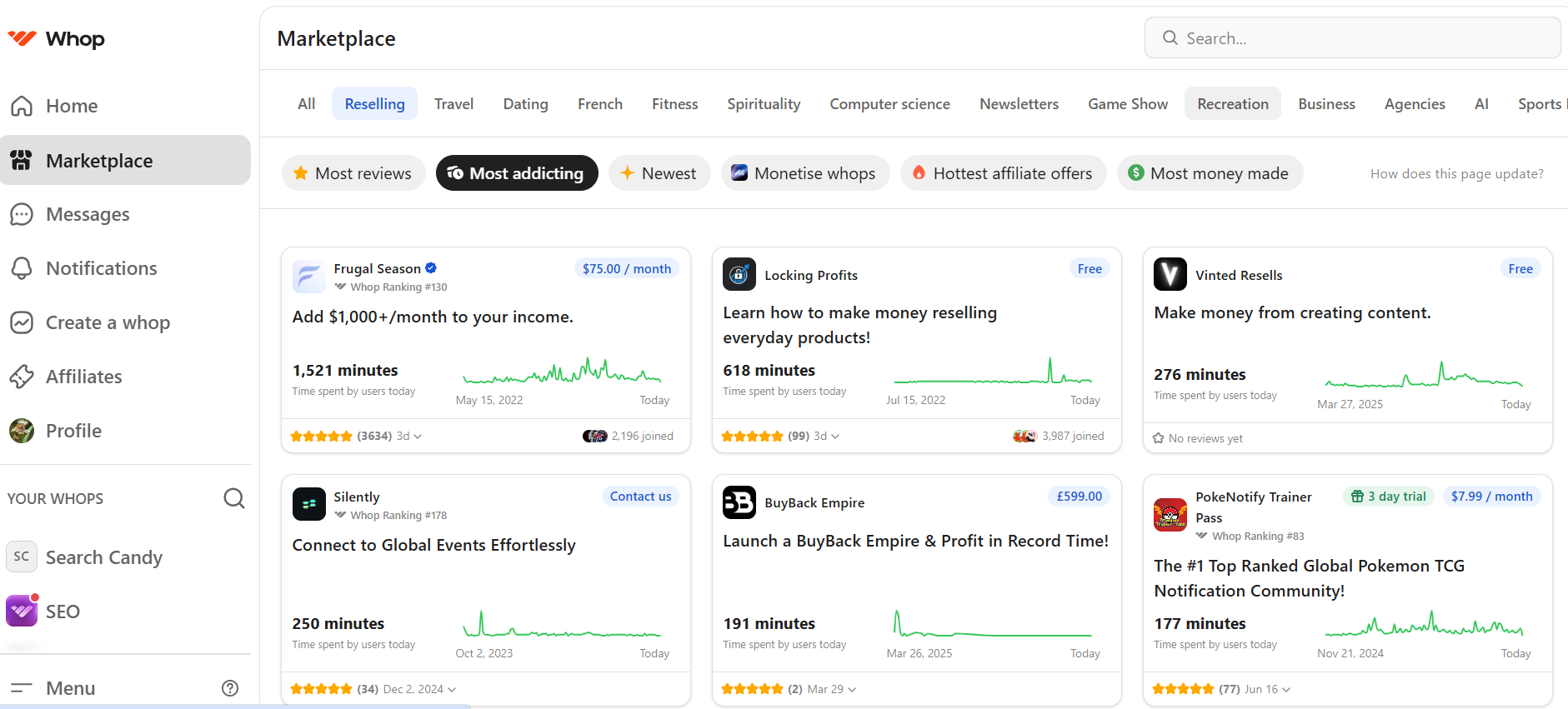Viewport: 1568px width, 709px height.
Task: Expand Locking Profits review date dropdown
Action: point(834,437)
